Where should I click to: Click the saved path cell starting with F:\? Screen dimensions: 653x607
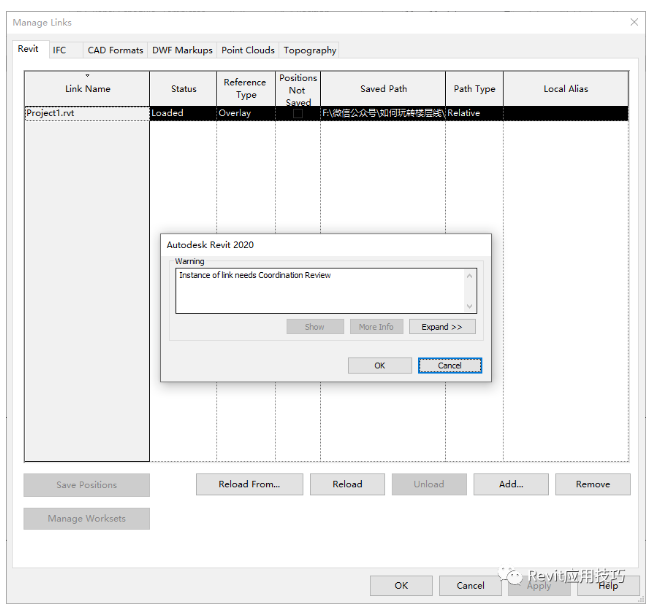[383, 113]
